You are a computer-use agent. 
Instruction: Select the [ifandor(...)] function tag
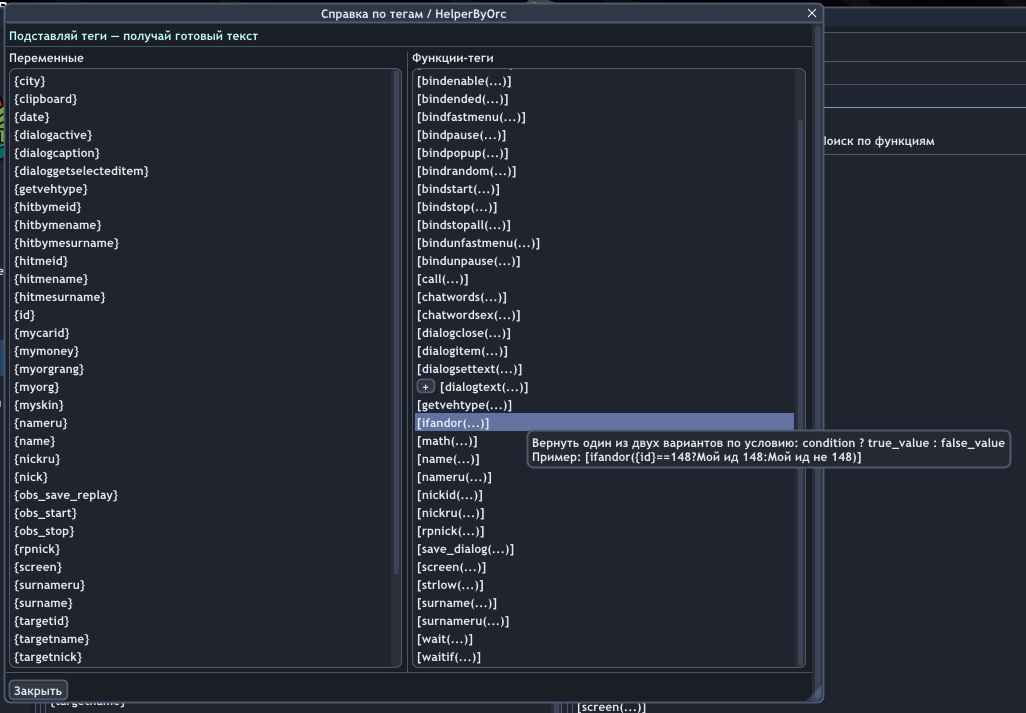click(x=453, y=423)
